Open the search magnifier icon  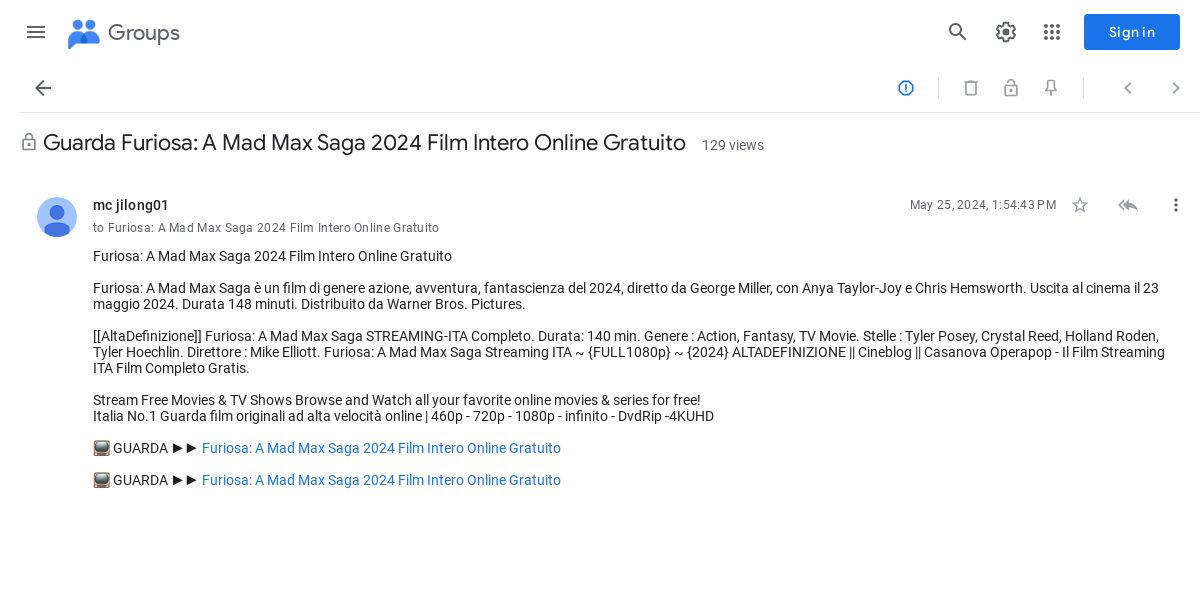tap(958, 32)
